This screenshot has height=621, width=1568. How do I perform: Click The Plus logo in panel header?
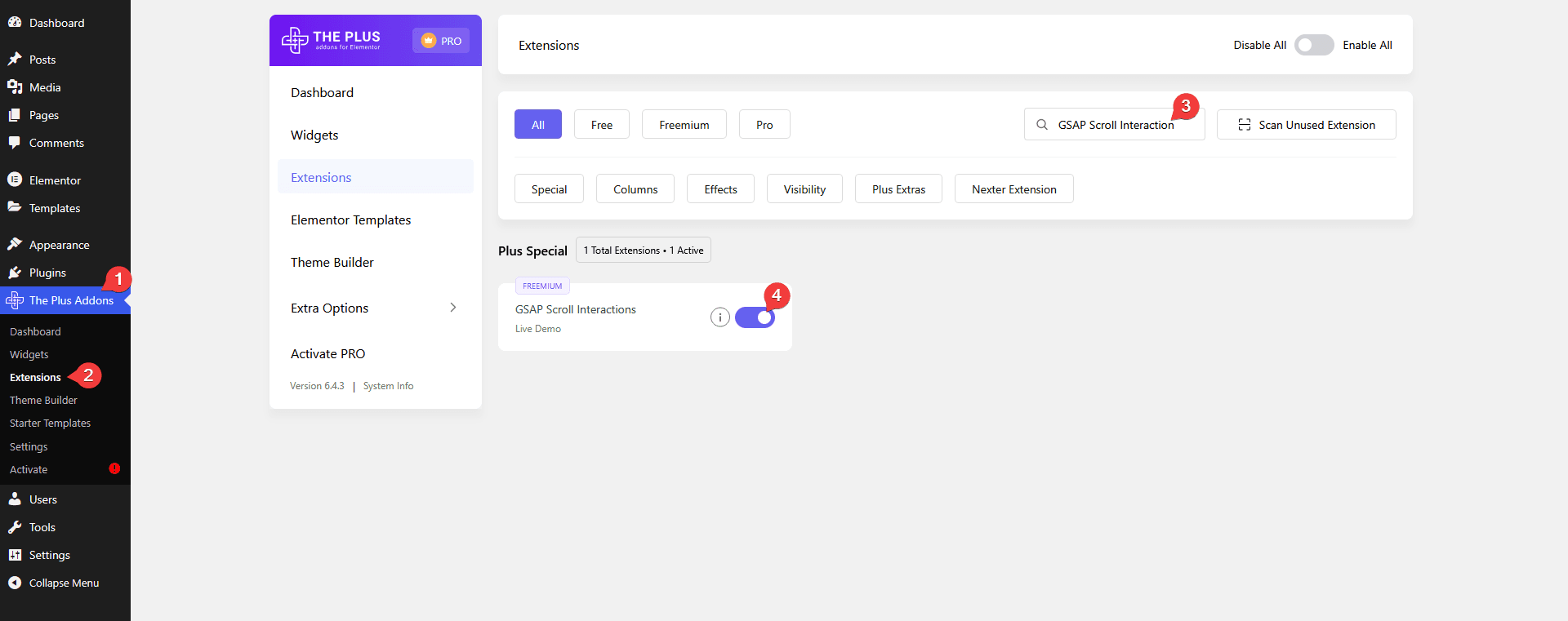[331, 40]
